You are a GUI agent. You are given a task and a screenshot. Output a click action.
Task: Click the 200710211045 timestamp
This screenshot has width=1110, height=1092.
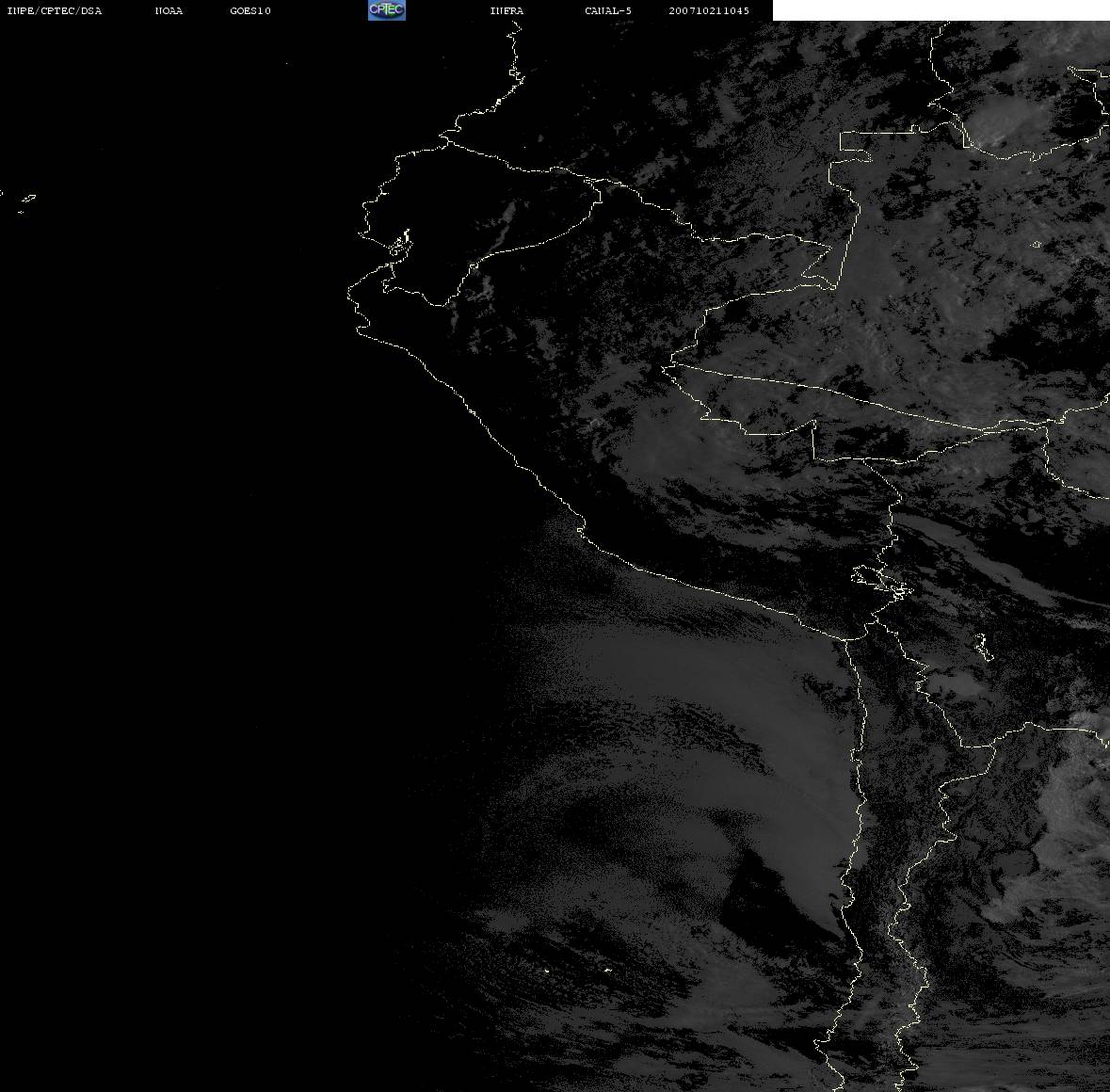tap(709, 10)
